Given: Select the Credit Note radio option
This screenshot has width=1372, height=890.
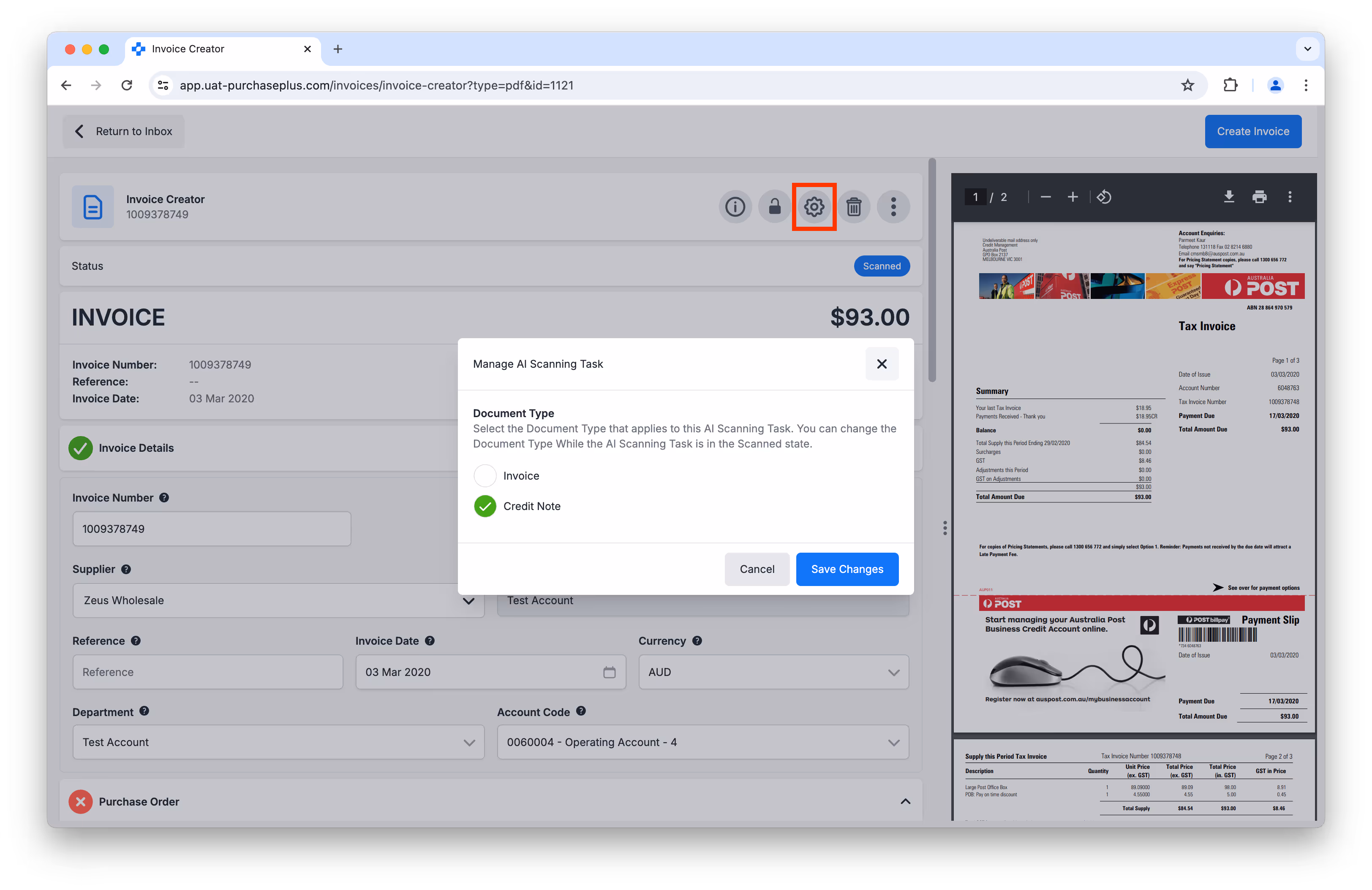Looking at the screenshot, I should (x=485, y=506).
